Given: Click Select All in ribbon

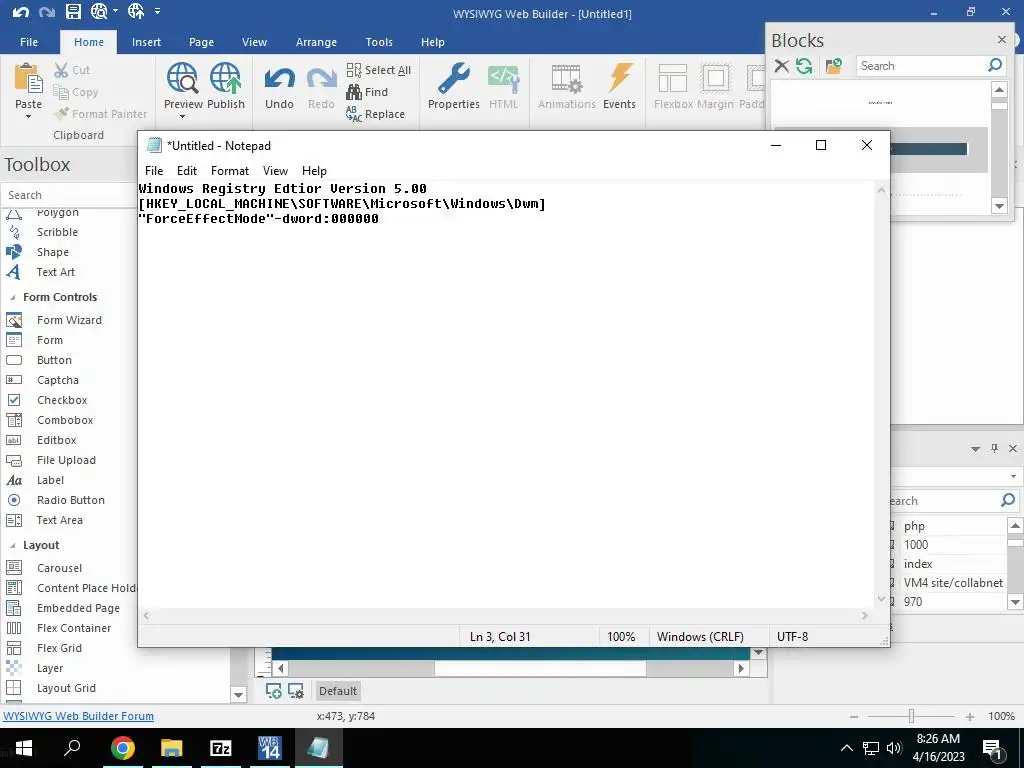Looking at the screenshot, I should pos(379,70).
